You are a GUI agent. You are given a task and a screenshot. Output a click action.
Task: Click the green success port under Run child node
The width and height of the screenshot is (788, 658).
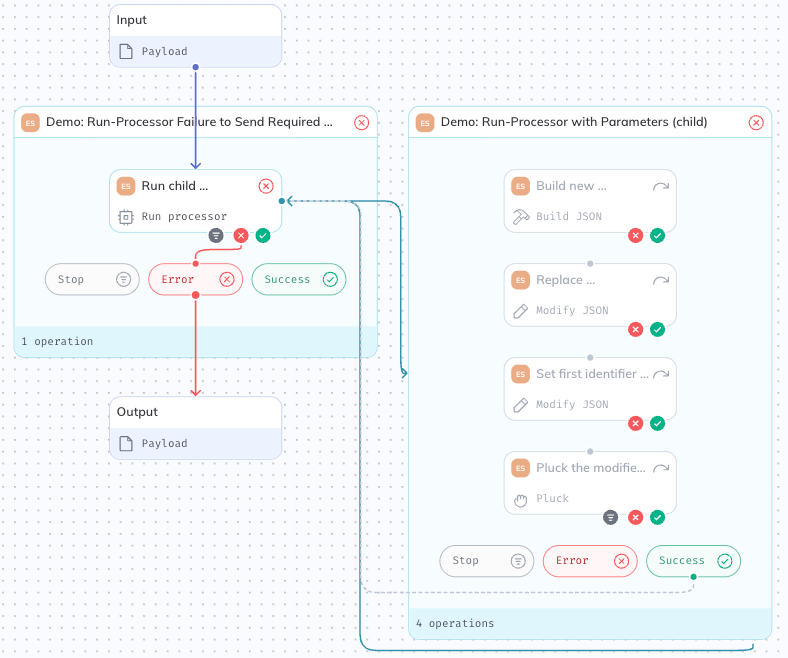pyautogui.click(x=263, y=235)
